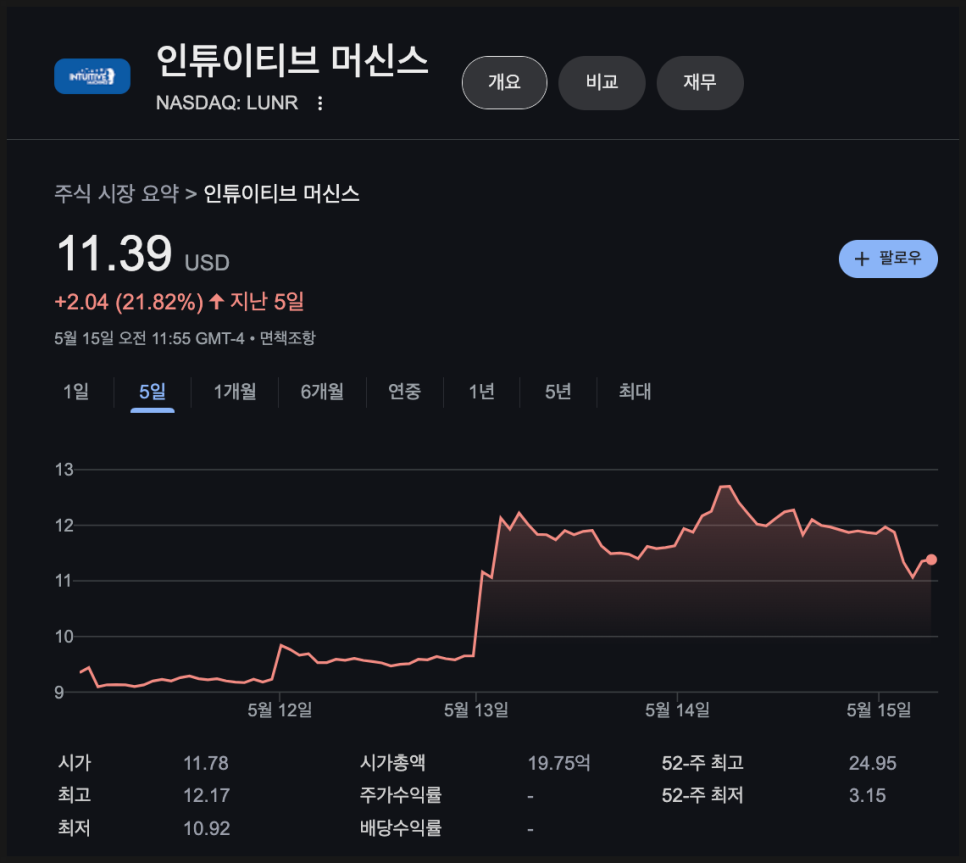
Task: Click the NASDAQ: LUNR ticker text
Action: point(227,103)
